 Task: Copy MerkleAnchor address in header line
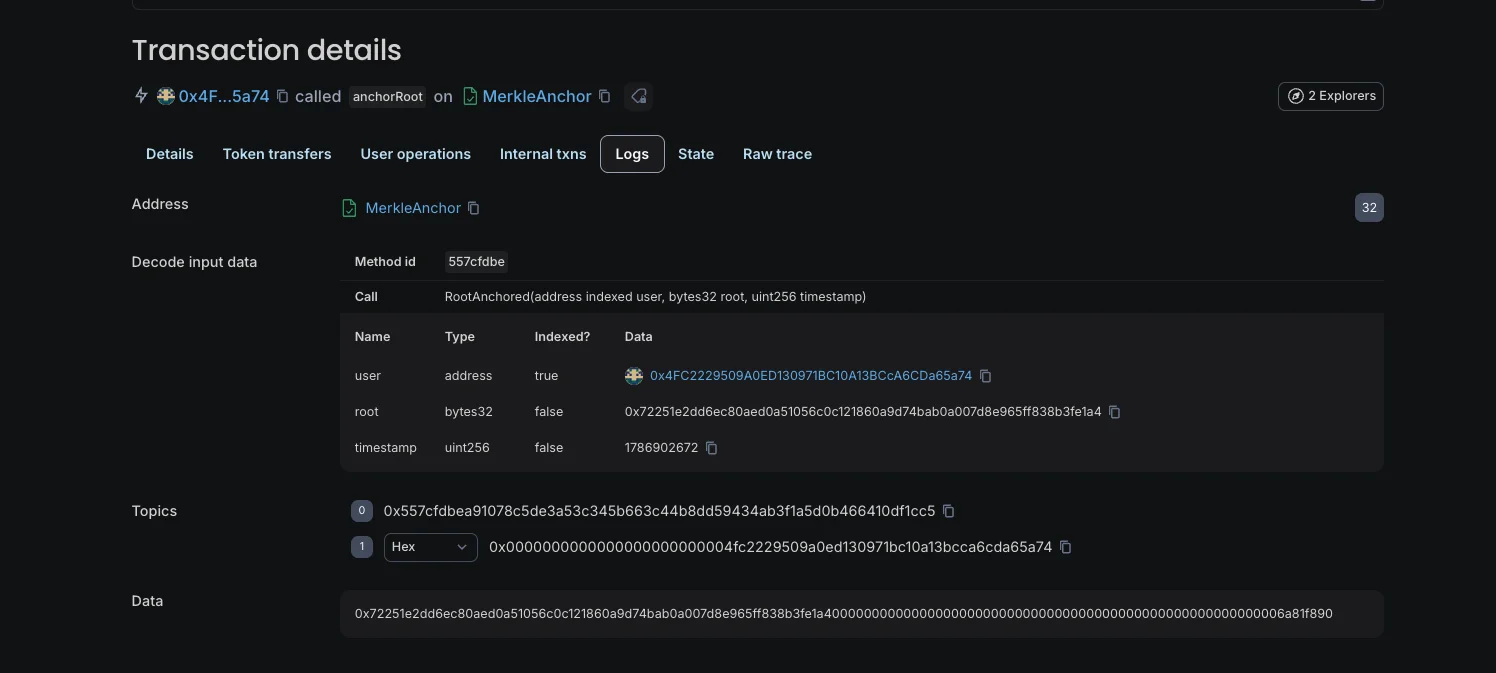[x=604, y=96]
